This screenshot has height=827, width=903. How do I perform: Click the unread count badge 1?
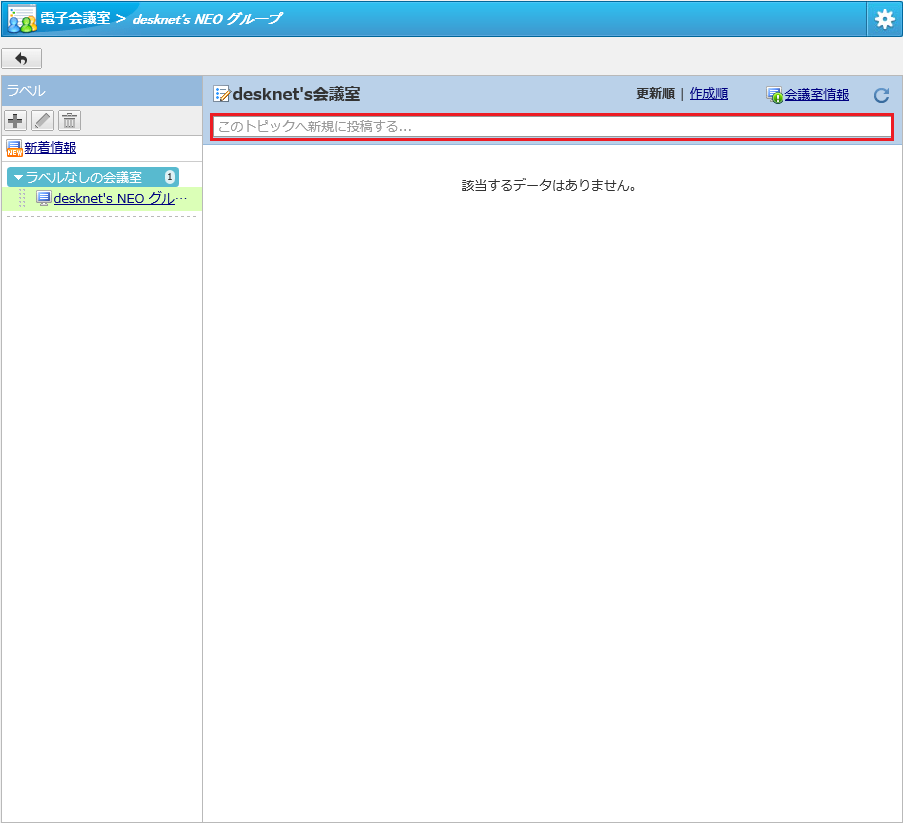pyautogui.click(x=169, y=177)
